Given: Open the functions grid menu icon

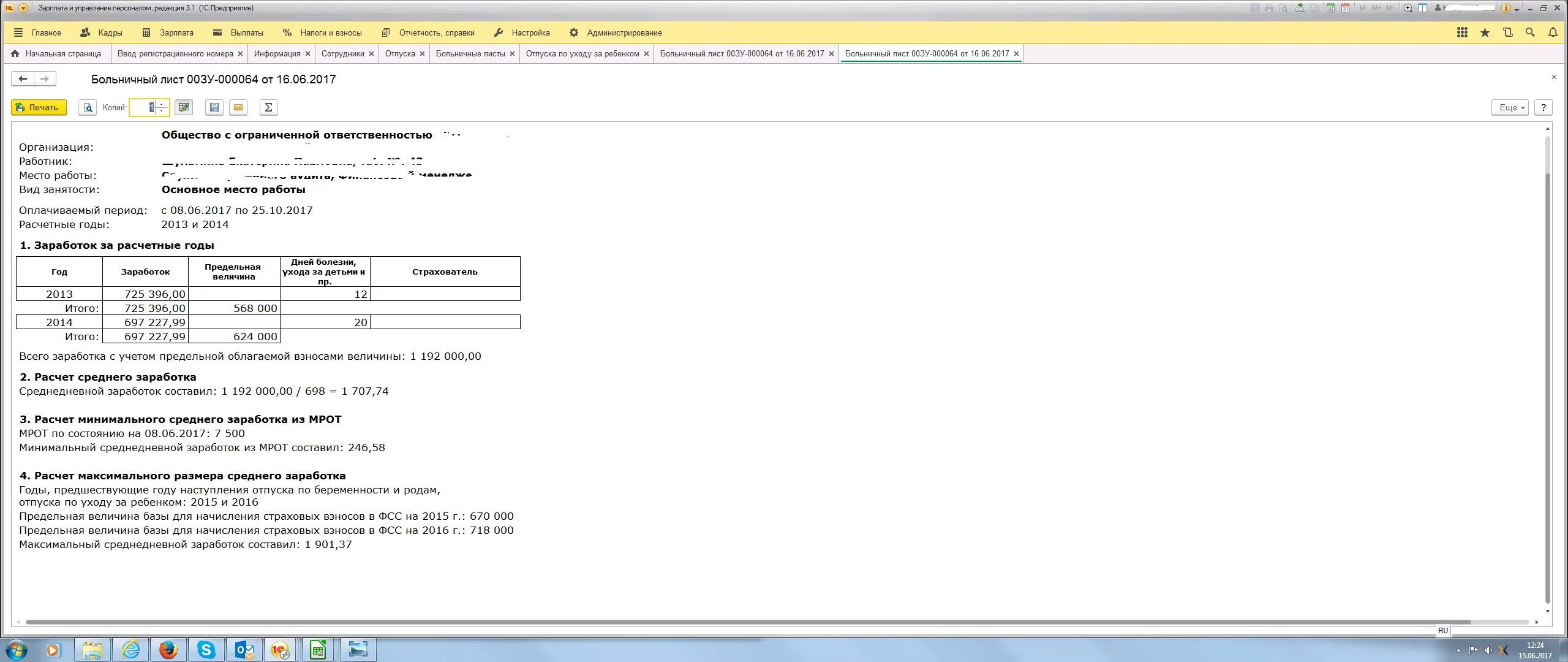Looking at the screenshot, I should [1462, 32].
